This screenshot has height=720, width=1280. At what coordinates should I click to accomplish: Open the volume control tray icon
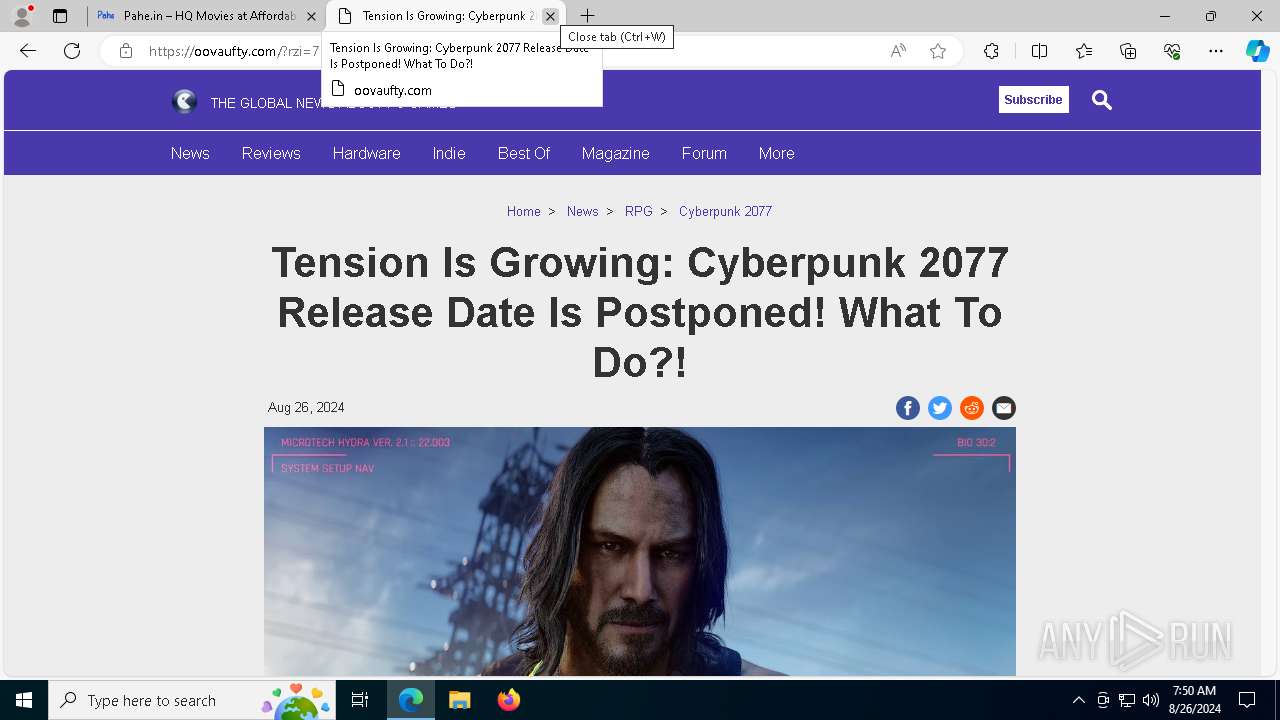(x=1151, y=700)
